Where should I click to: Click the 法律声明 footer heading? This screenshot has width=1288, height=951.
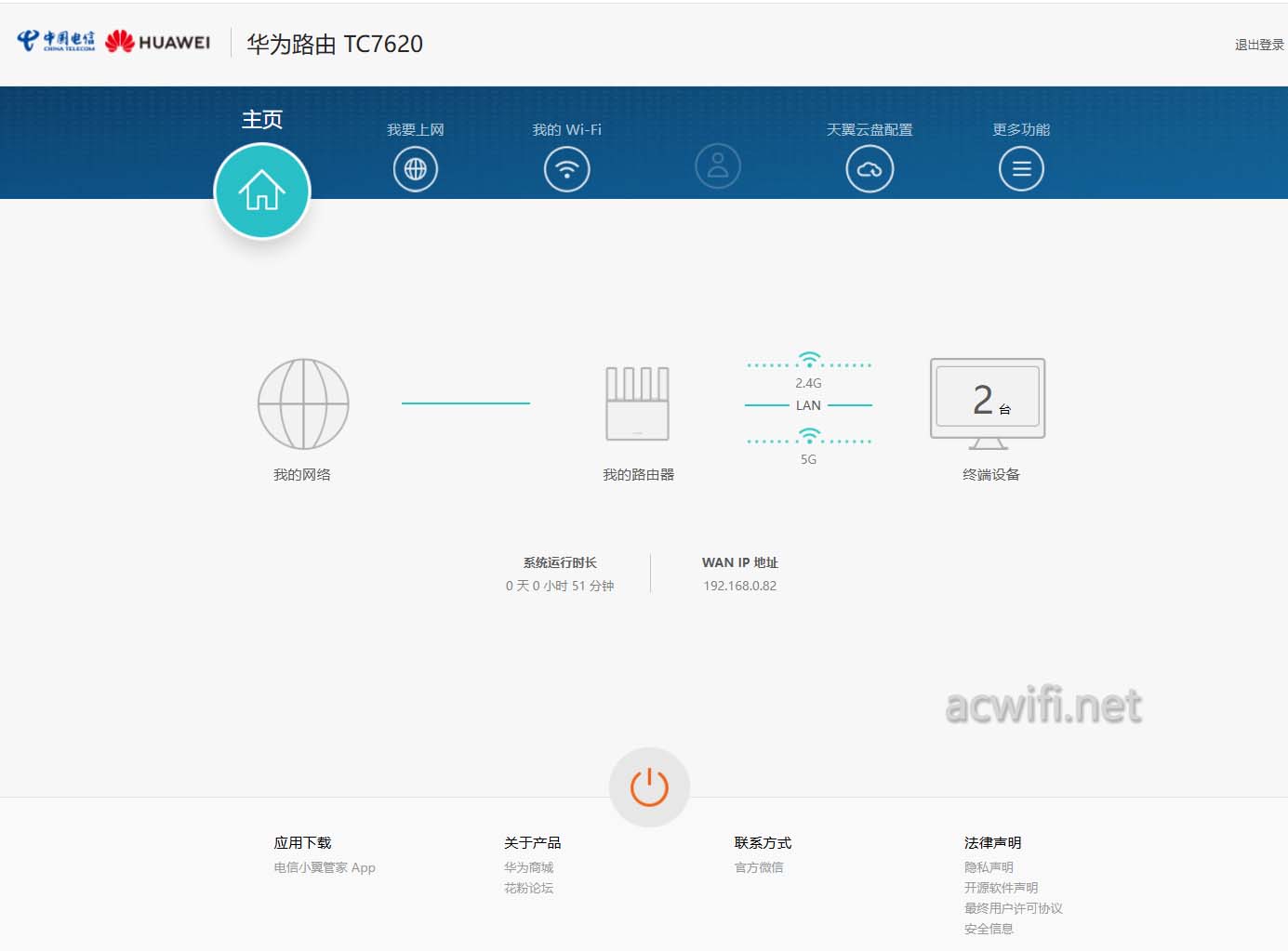point(992,842)
